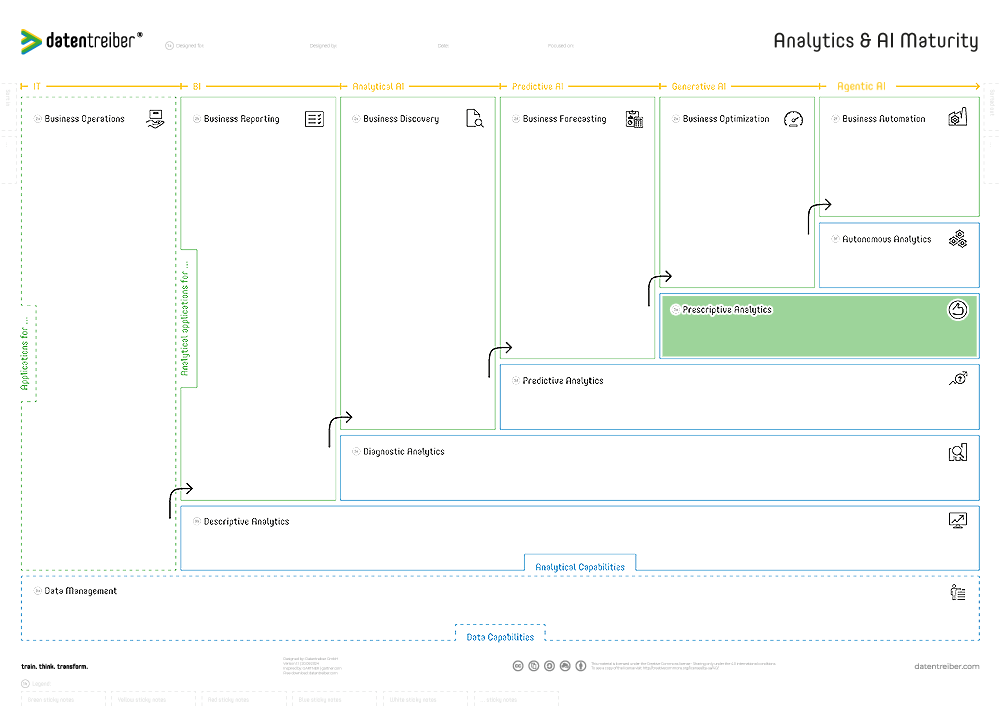Click the Business Forecasting clipboard chart icon
Viewport: 1000px width, 707px height.
[x=634, y=119]
